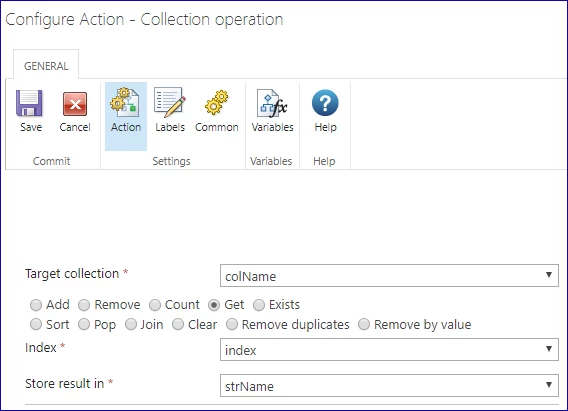Click the blue Help question mark icon
This screenshot has height=411, width=568.
pyautogui.click(x=325, y=103)
